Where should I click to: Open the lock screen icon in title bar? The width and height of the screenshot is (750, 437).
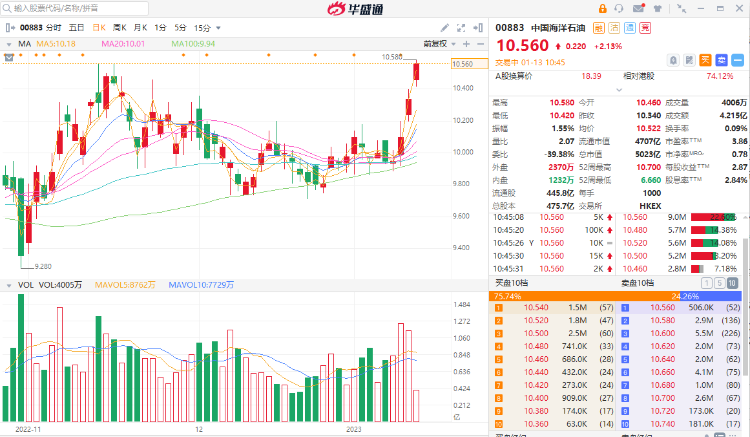point(602,9)
